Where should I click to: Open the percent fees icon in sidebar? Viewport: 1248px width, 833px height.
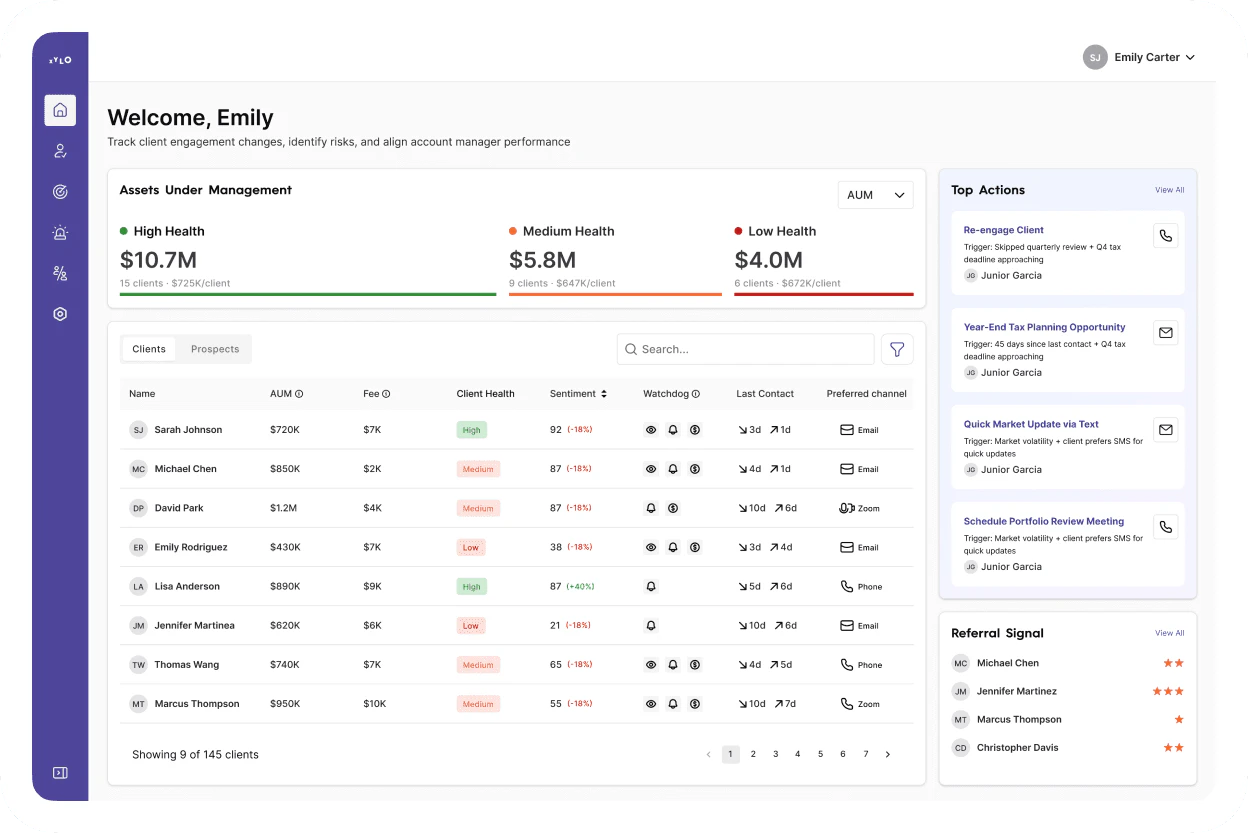[60, 273]
